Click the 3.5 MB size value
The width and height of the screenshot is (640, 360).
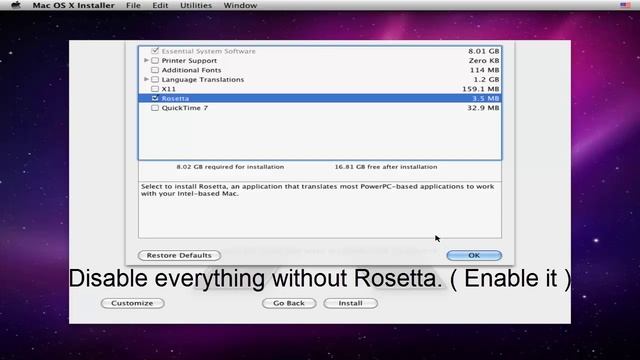[486, 98]
